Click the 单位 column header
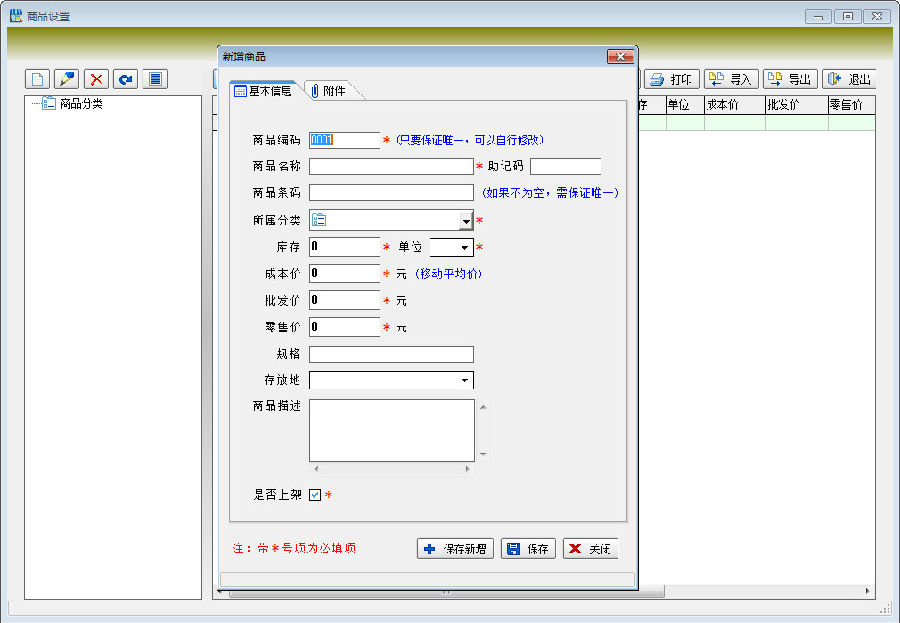Screen dimensions: 900x623 [685, 105]
